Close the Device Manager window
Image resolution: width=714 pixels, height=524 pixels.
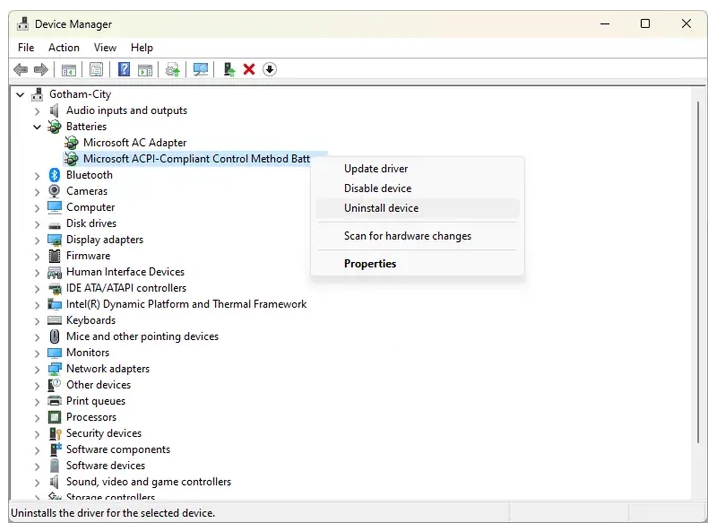tap(686, 23)
